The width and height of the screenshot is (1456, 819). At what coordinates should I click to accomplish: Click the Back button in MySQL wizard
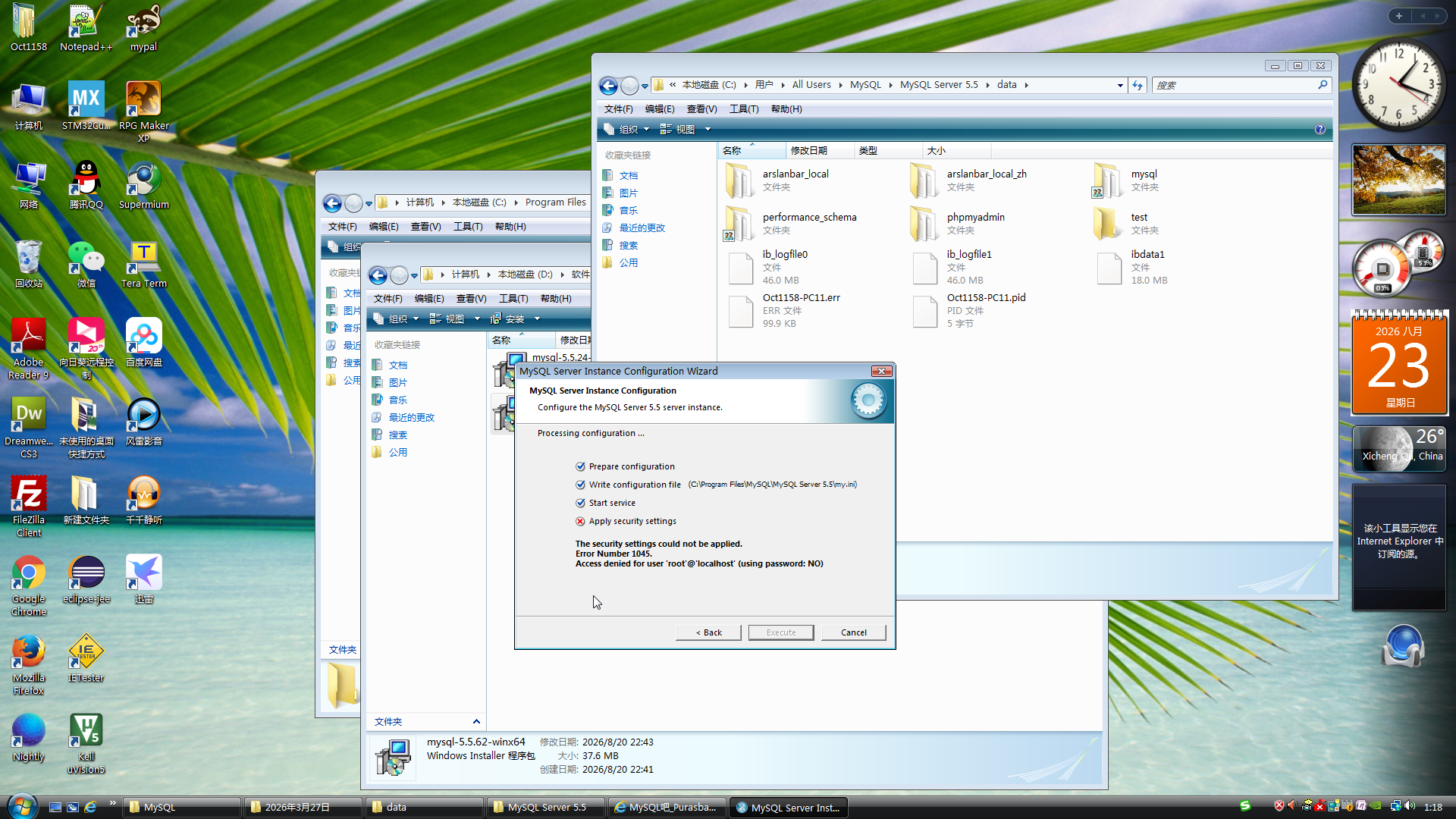tap(708, 632)
